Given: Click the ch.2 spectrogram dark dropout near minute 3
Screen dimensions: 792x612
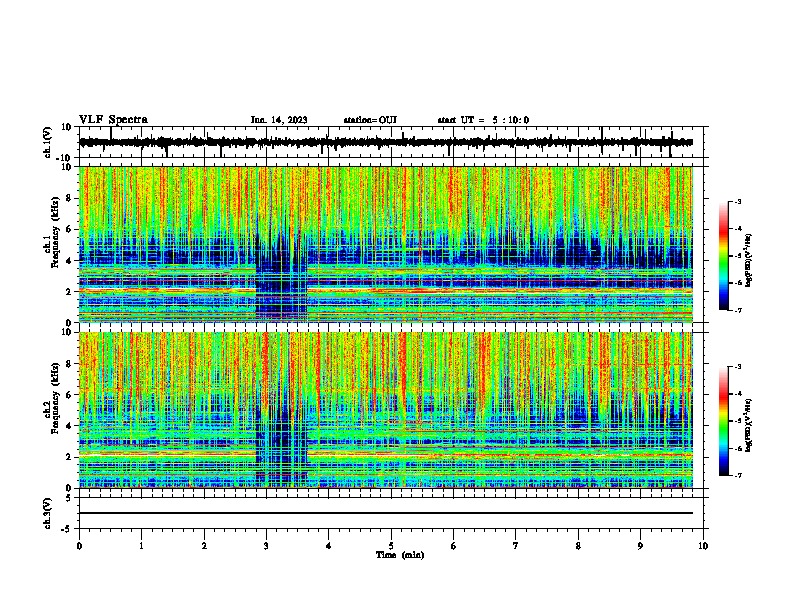Looking at the screenshot, I should 281,439.
